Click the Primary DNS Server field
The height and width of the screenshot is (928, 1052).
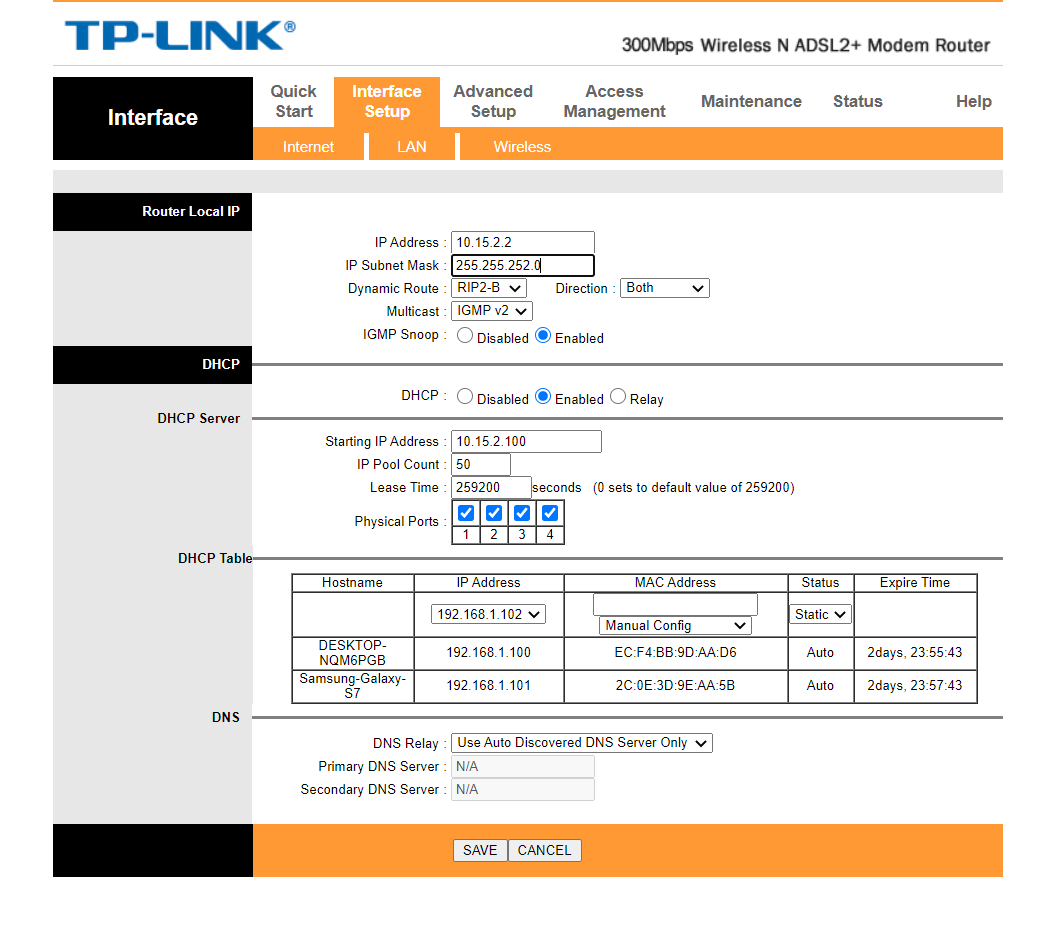click(x=523, y=766)
